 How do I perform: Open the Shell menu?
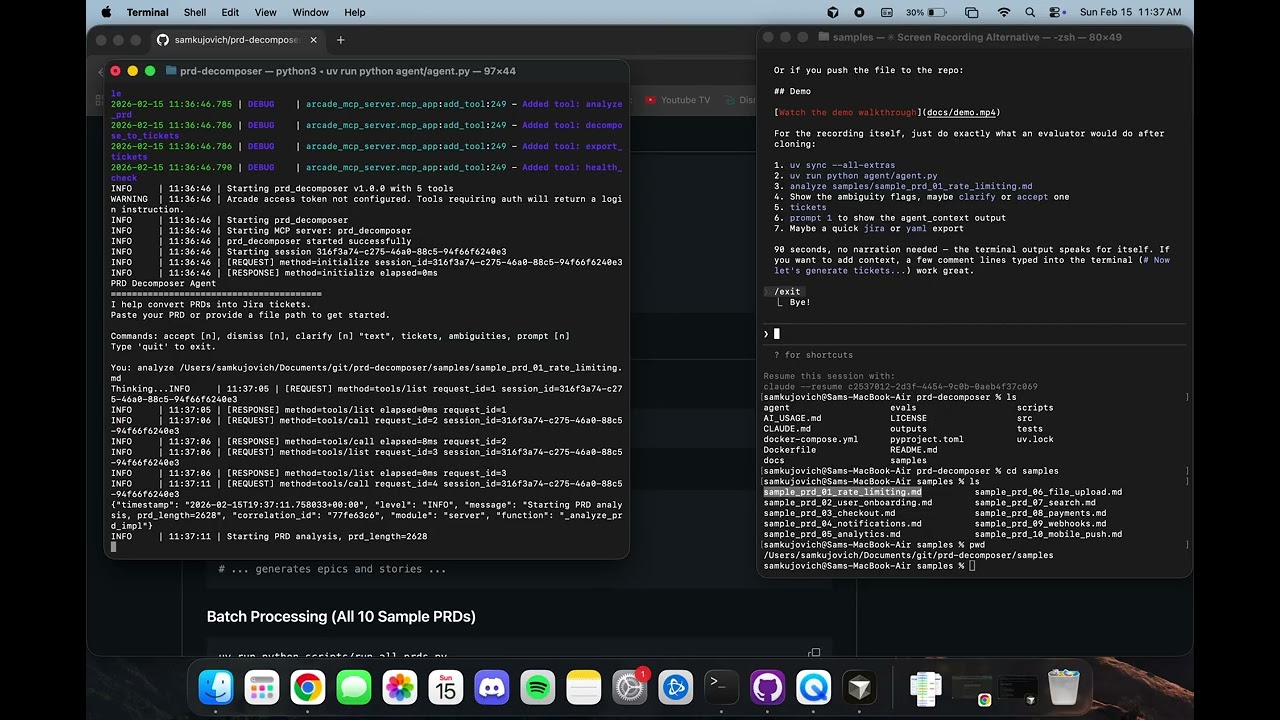(x=195, y=12)
